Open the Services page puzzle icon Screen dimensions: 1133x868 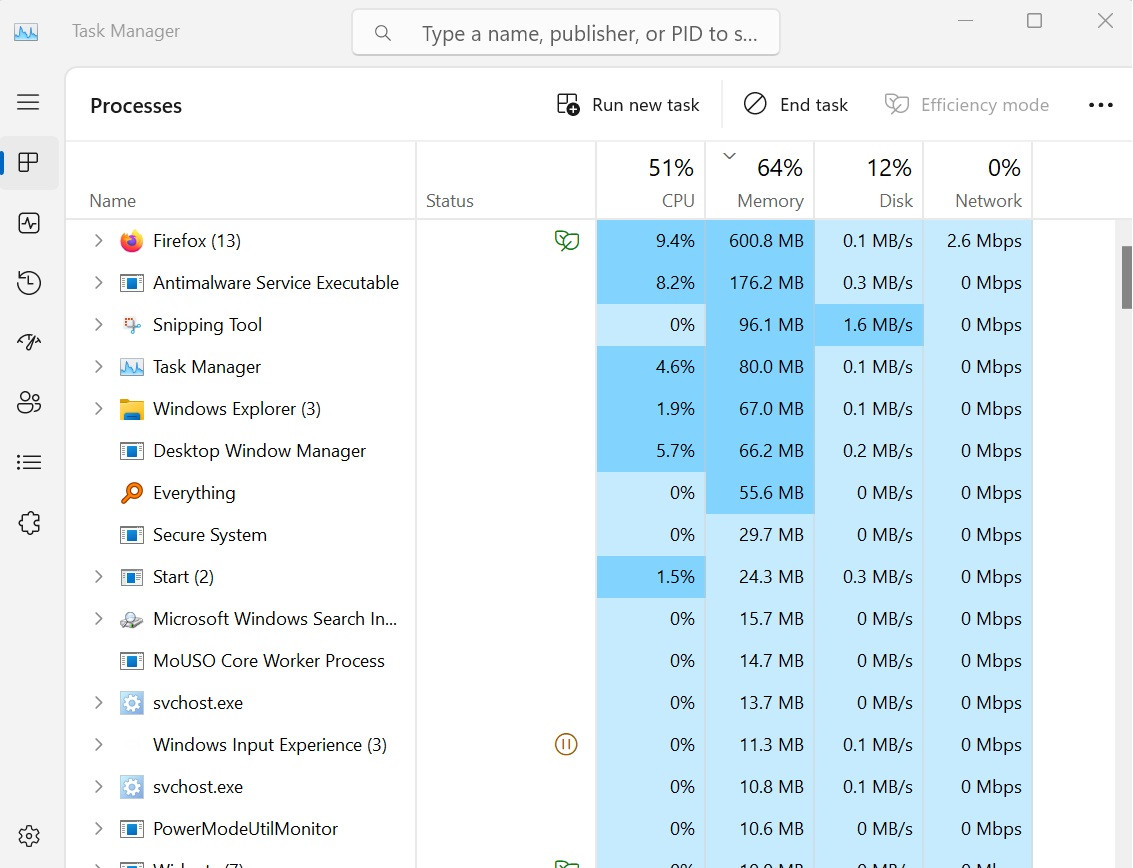click(29, 523)
